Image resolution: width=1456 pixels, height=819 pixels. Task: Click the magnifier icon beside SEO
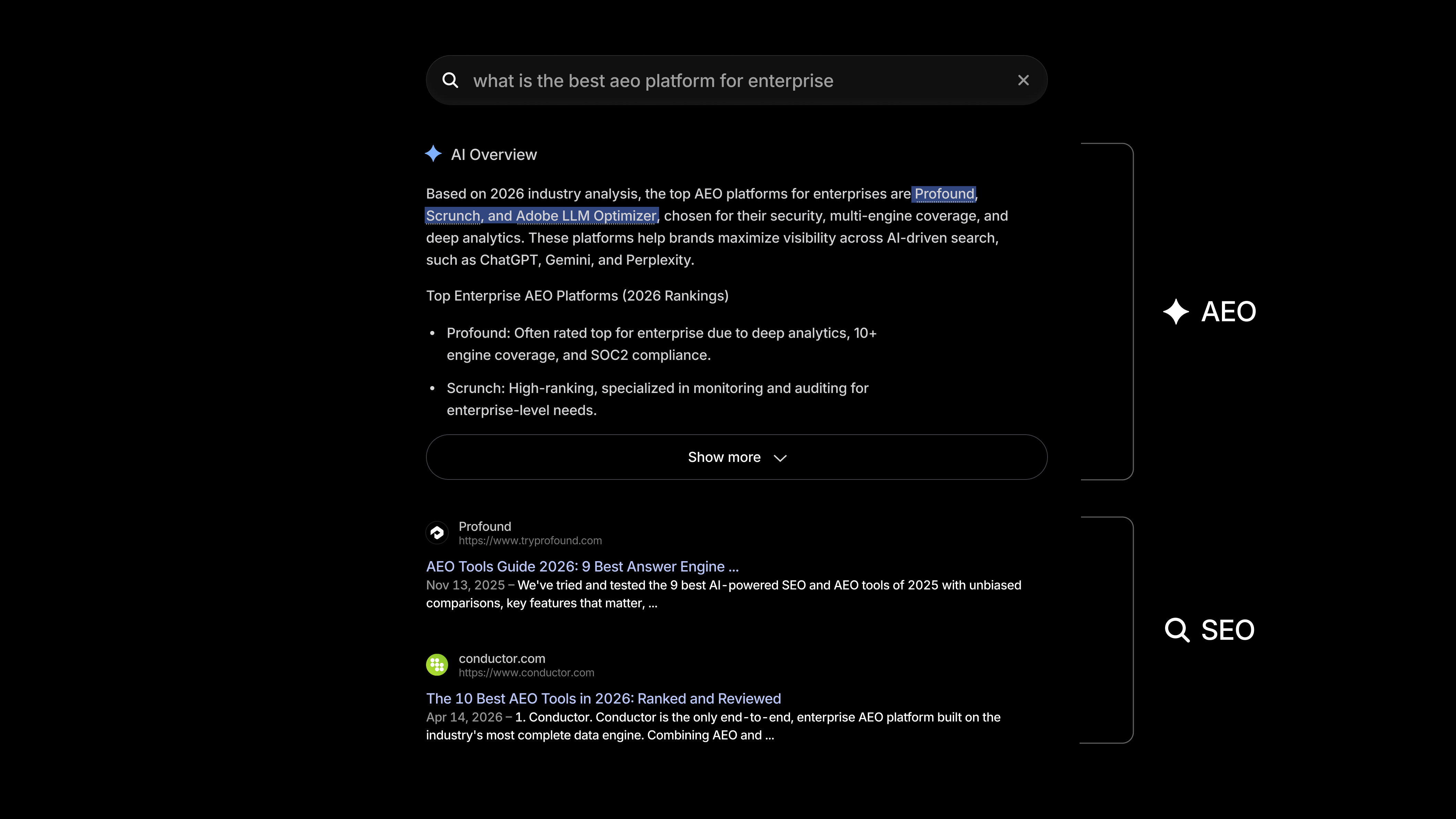[x=1177, y=630]
